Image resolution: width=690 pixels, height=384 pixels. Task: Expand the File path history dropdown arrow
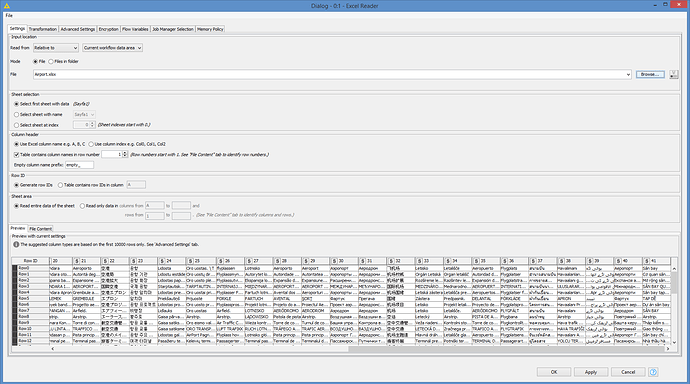click(x=628, y=75)
